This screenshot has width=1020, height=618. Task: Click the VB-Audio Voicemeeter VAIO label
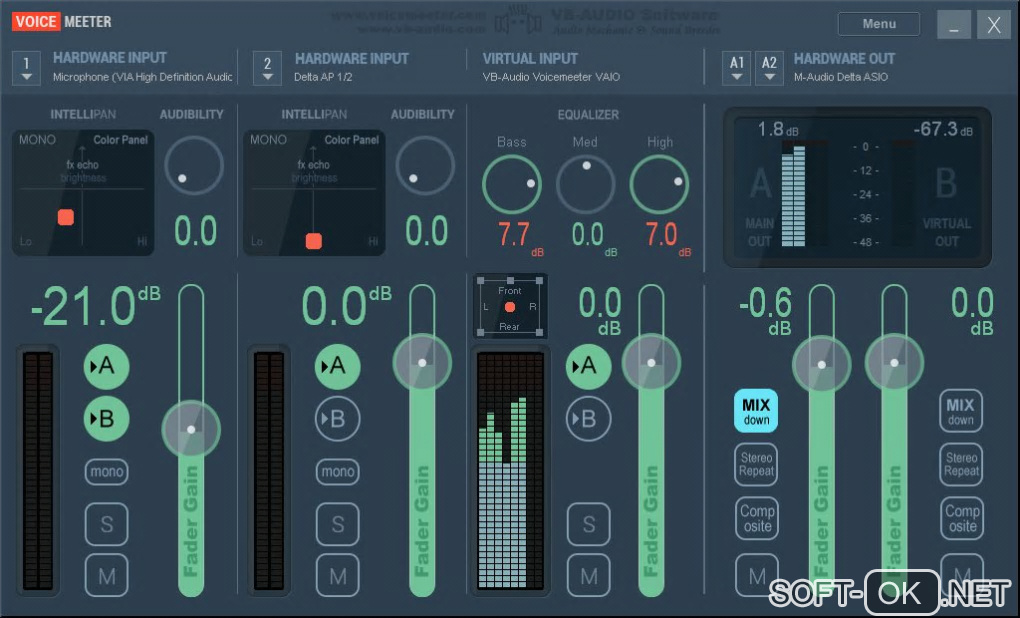pos(551,77)
